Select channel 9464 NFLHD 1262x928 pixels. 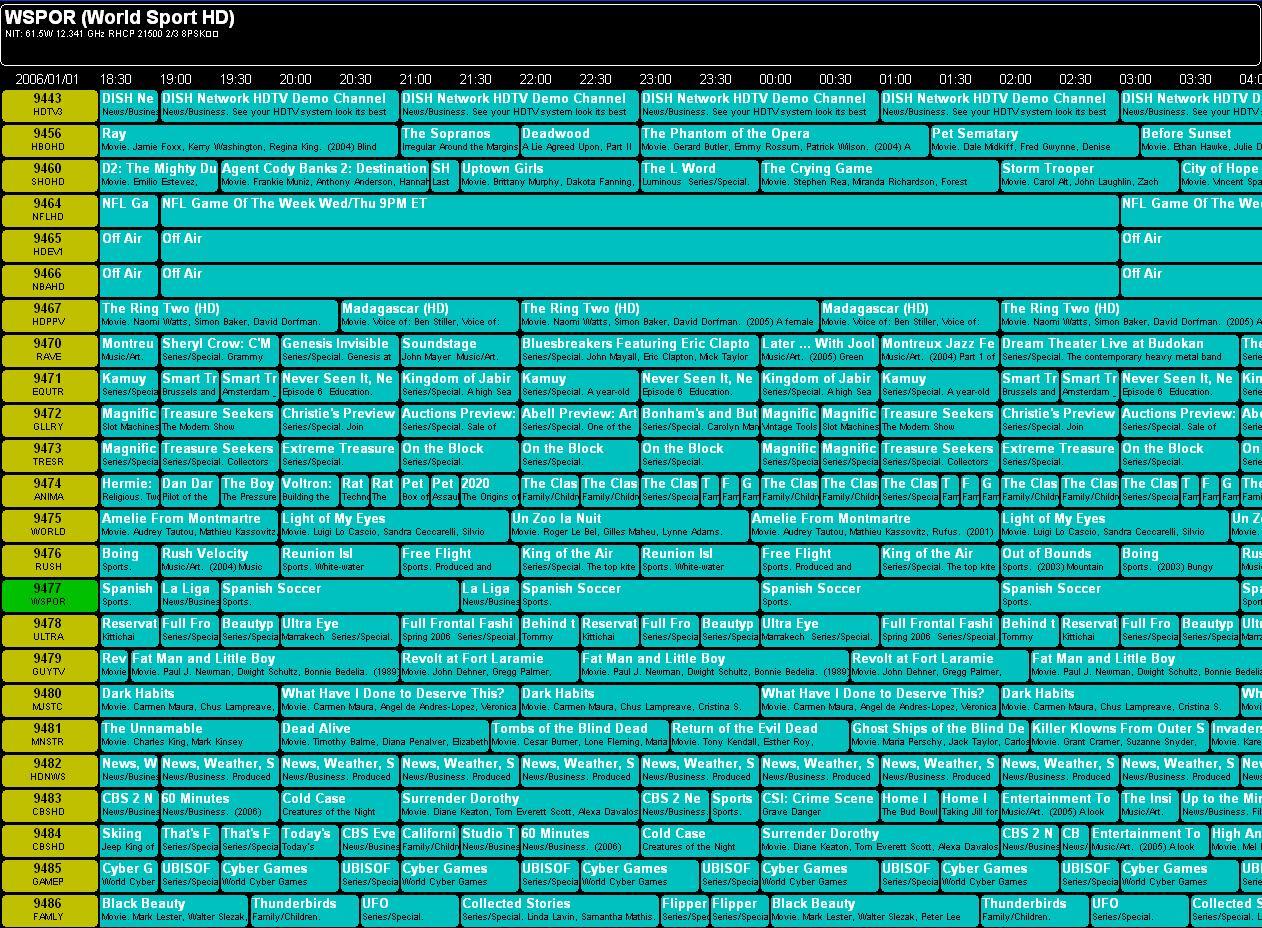pyautogui.click(x=49, y=211)
